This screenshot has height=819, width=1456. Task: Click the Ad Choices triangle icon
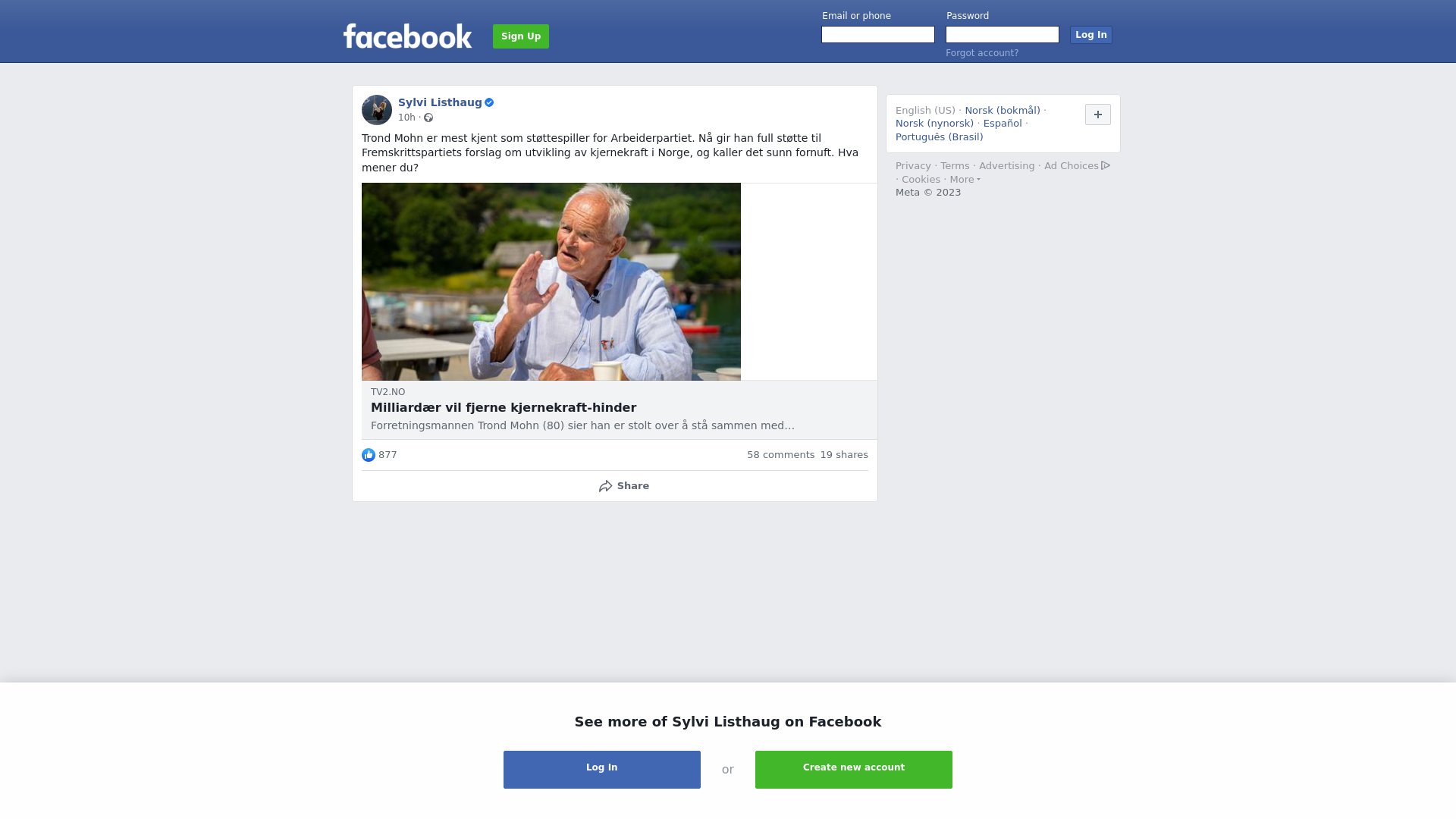(x=1106, y=165)
